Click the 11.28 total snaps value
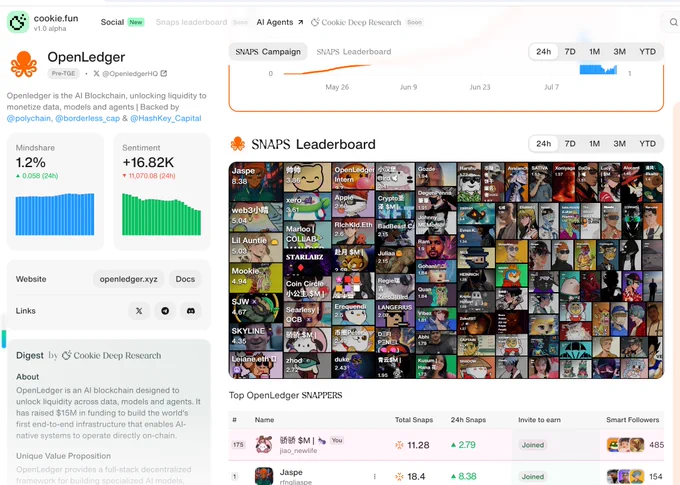The width and height of the screenshot is (680, 485). coord(418,445)
